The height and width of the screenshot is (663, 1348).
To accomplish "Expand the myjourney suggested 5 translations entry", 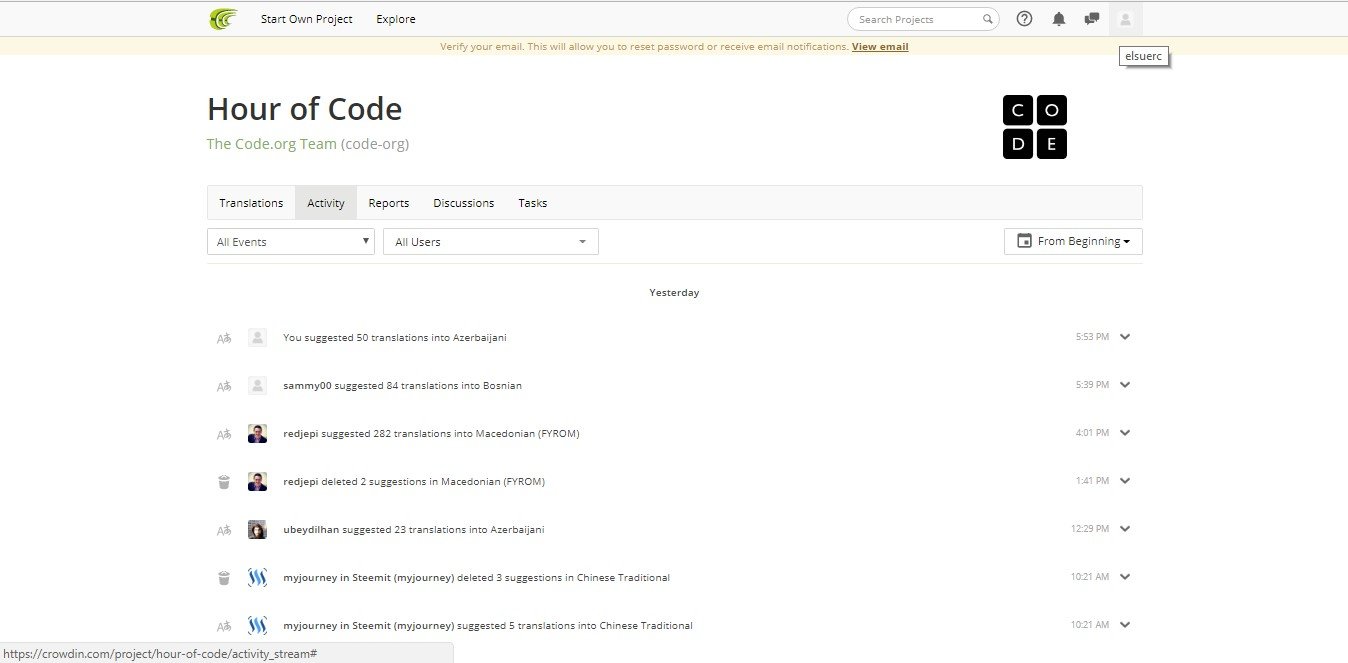I will coord(1125,625).
